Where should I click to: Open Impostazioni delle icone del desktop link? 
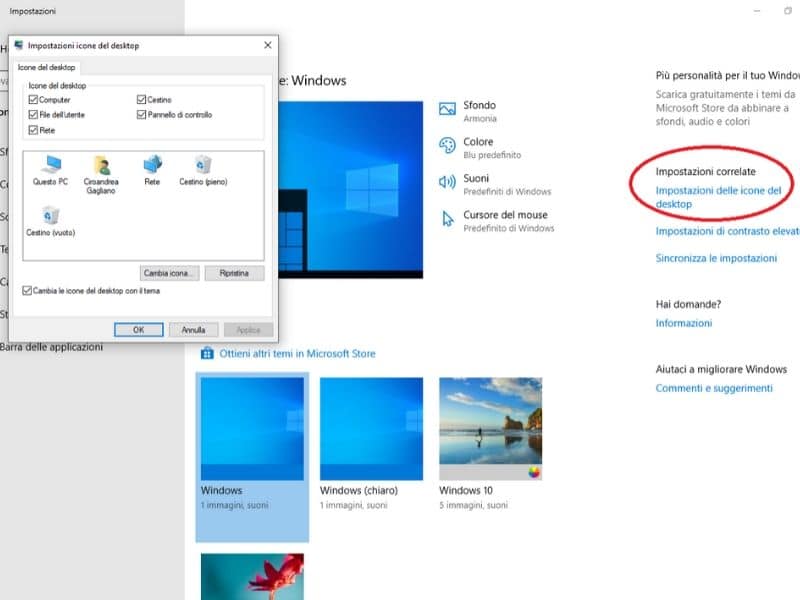click(x=718, y=197)
